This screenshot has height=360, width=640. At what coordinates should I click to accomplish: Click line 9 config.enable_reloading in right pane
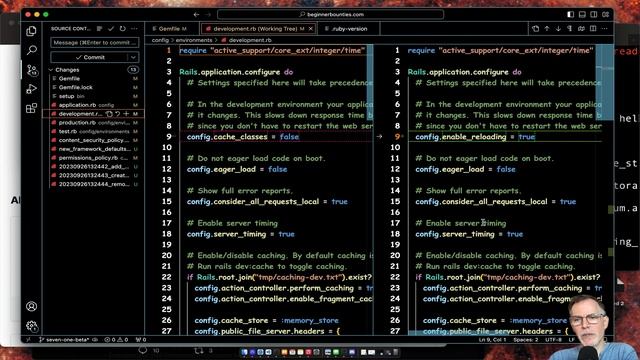[x=475, y=137]
